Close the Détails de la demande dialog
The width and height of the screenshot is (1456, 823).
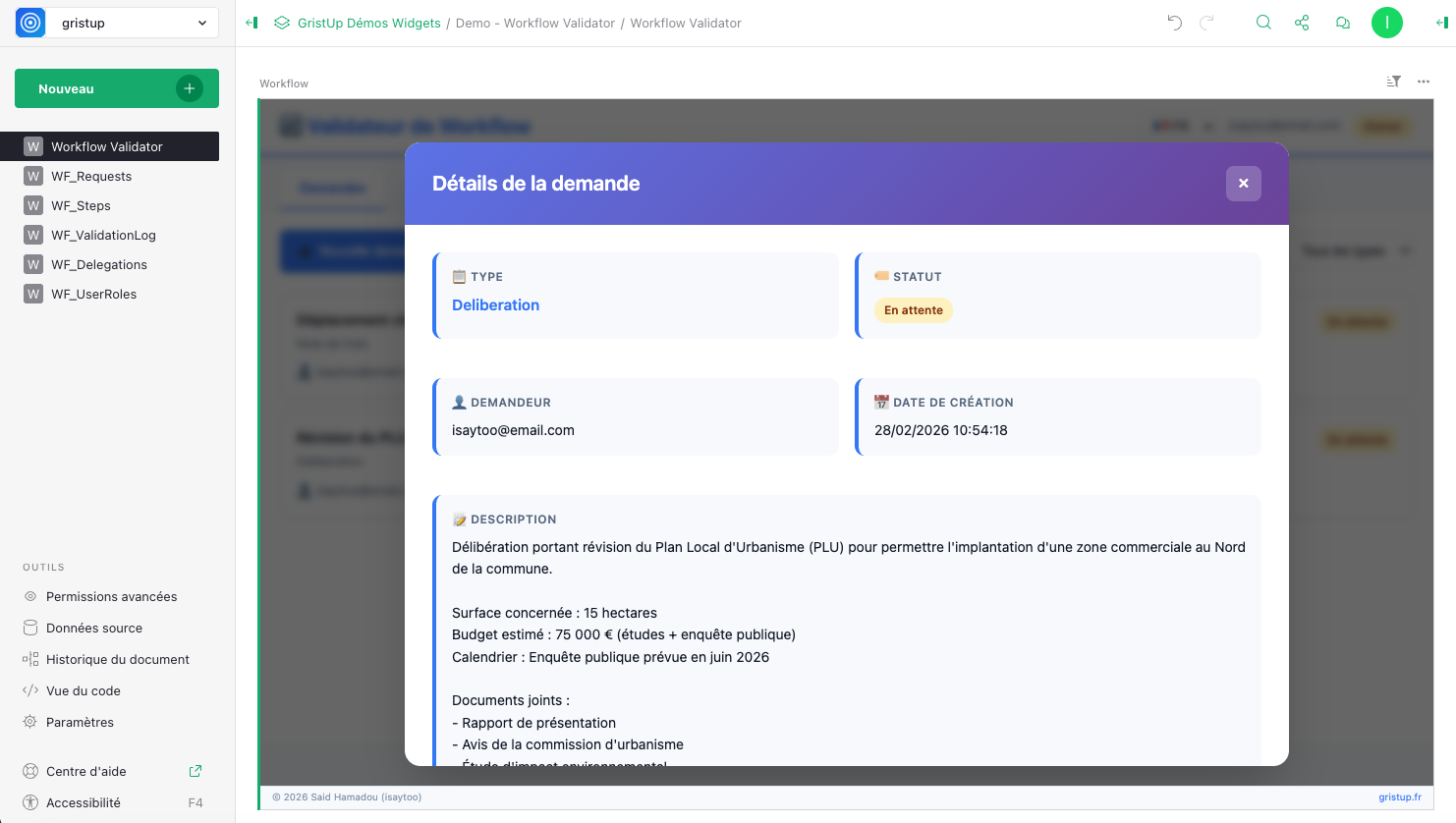click(1243, 184)
